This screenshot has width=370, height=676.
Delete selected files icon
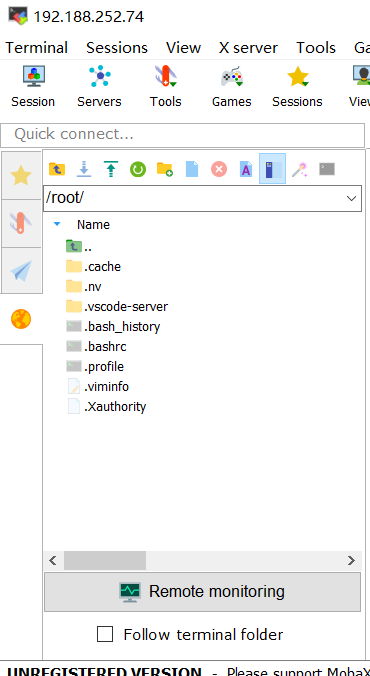click(219, 169)
